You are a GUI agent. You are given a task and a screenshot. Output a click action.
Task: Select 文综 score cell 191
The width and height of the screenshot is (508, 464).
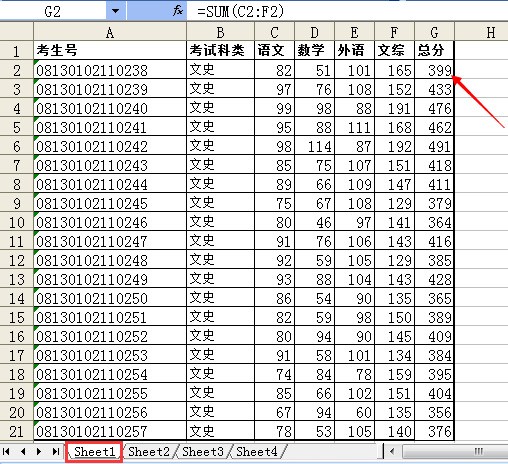tap(394, 108)
